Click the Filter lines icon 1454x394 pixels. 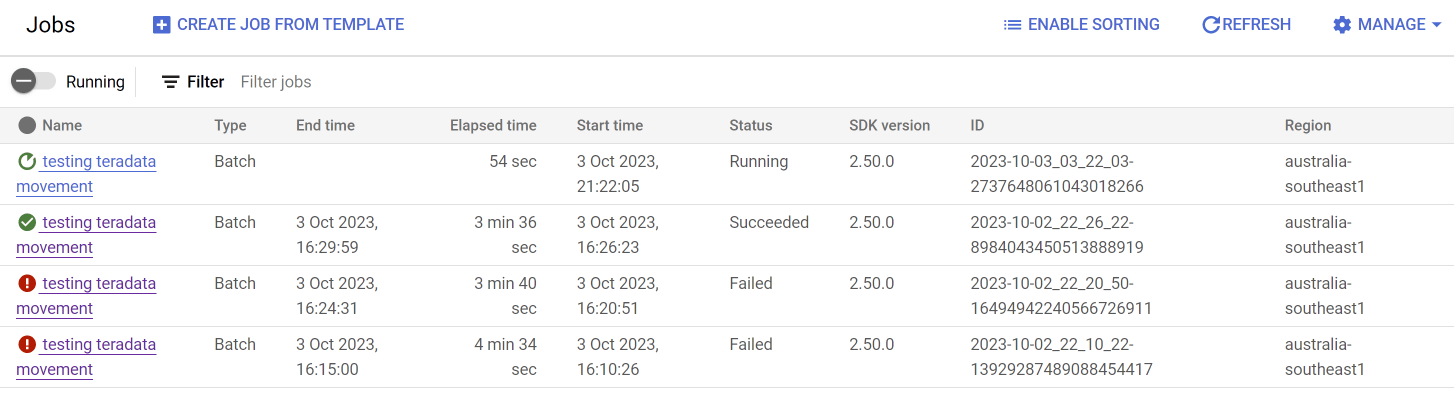(171, 82)
